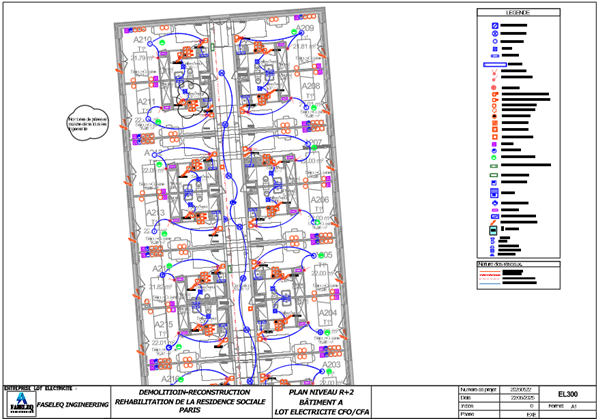Screen dimensions: 598x419
Task: Select the A206 room label
Action: [x=320, y=200]
